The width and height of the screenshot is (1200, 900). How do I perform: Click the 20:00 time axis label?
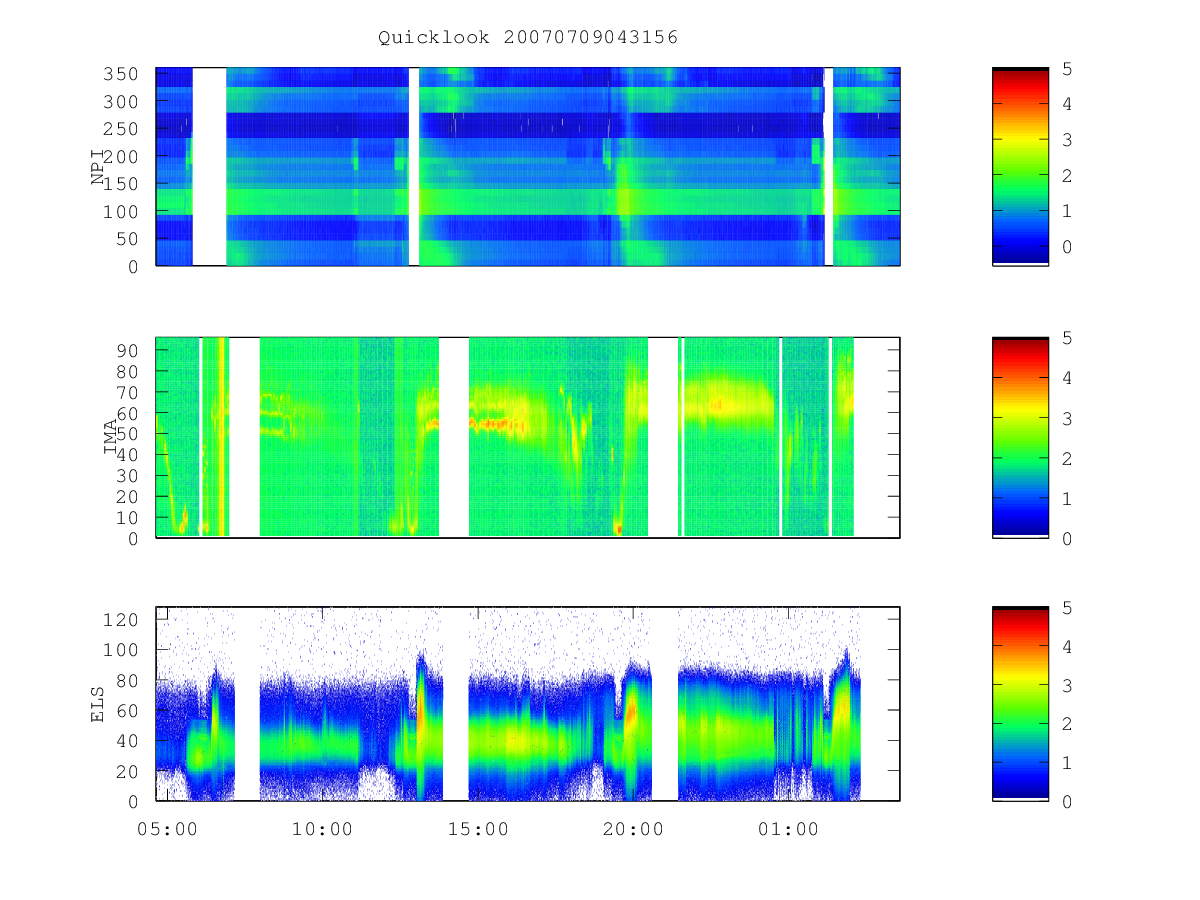pos(633,829)
